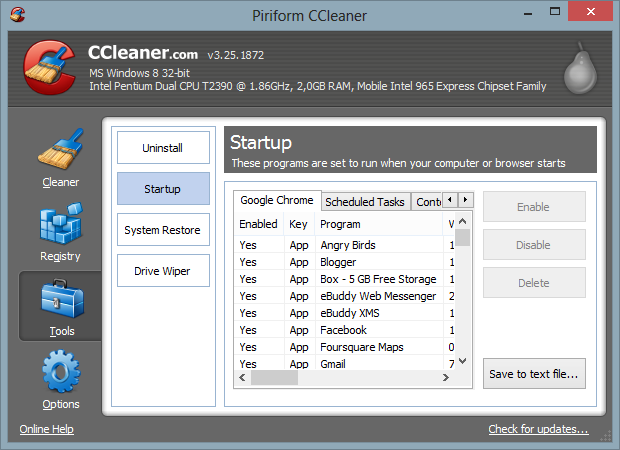The height and width of the screenshot is (450, 620).
Task: Select Box - 5 GB Free Storage entry
Action: click(x=344, y=279)
